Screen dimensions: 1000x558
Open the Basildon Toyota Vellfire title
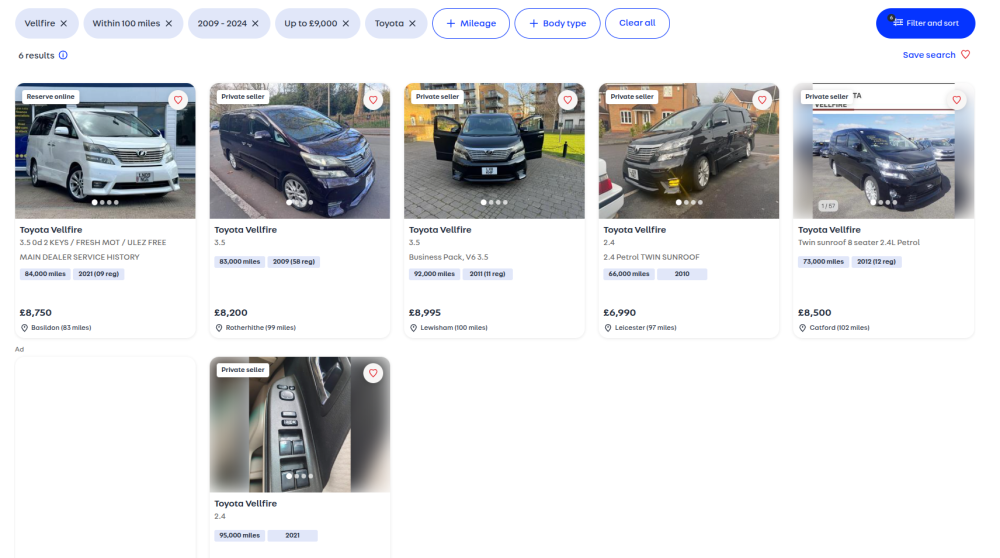click(51, 230)
